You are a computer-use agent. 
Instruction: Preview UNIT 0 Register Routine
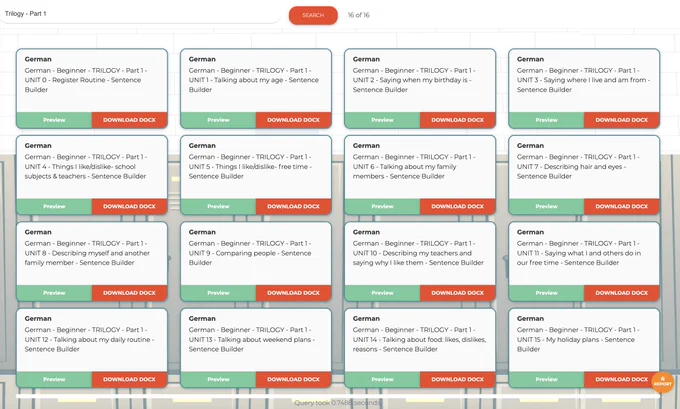click(54, 120)
